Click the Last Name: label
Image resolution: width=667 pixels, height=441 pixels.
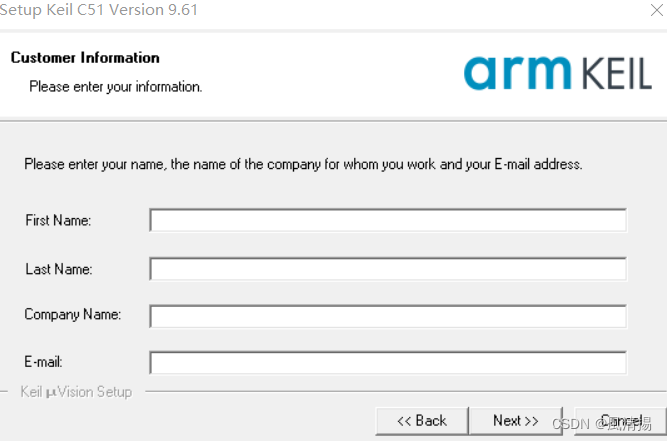click(x=59, y=269)
